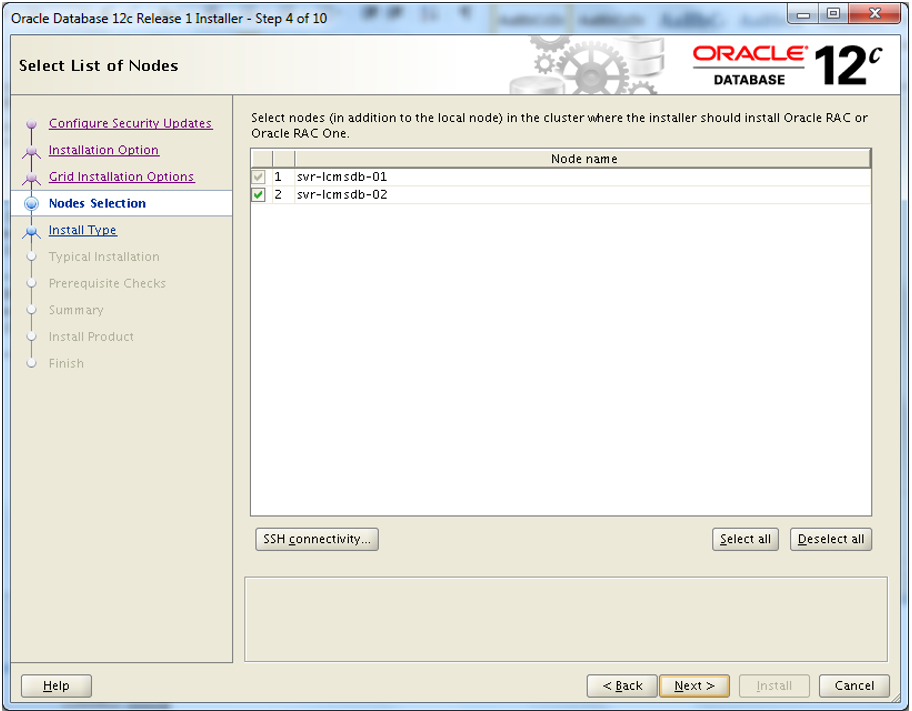The width and height of the screenshot is (912, 711).
Task: Select the svr-lcmsdb-01 node name cell
Action: pyautogui.click(x=583, y=177)
